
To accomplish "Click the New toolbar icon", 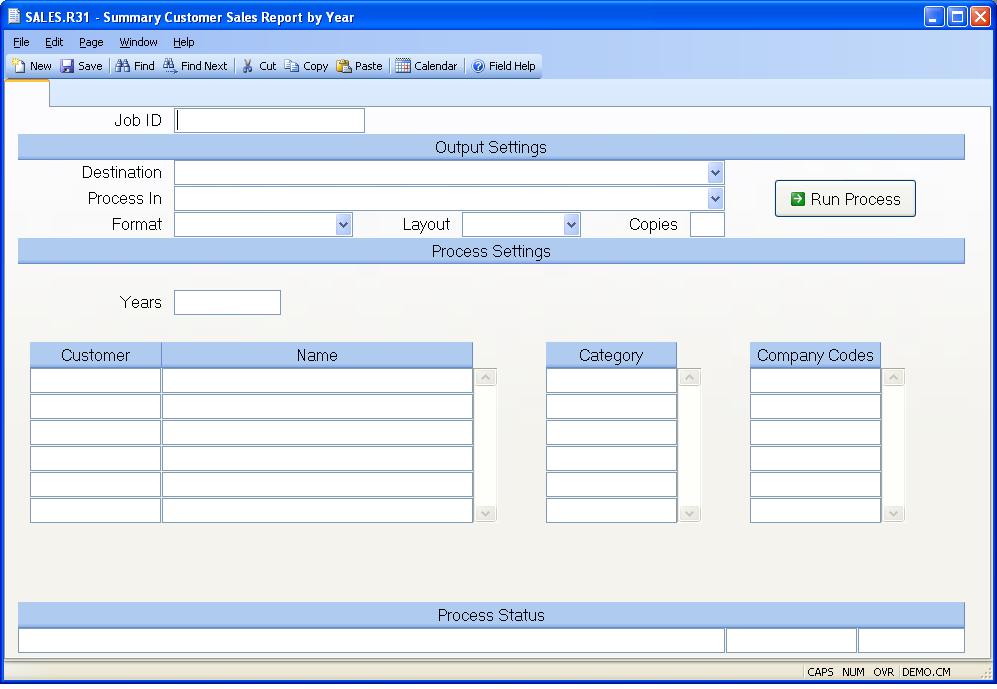I will [x=19, y=66].
